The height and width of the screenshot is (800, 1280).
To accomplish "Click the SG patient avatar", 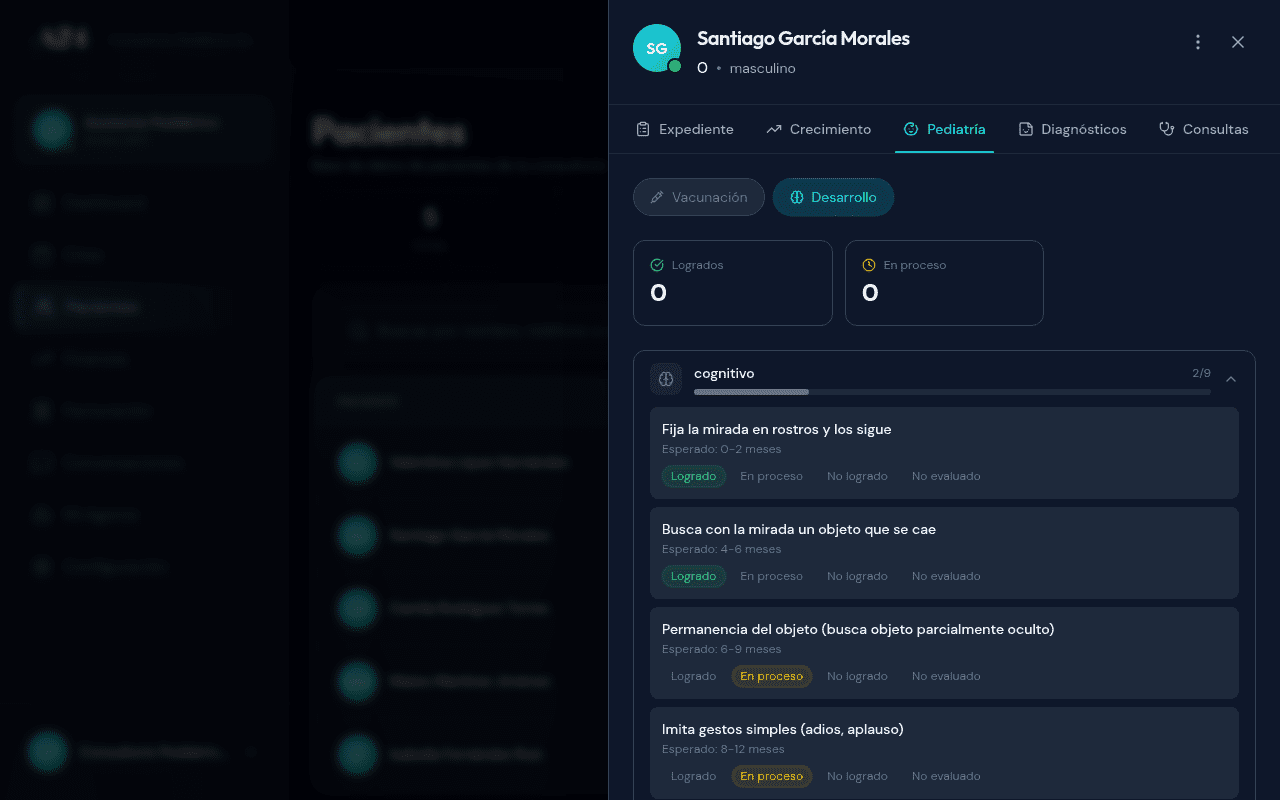I will point(656,47).
